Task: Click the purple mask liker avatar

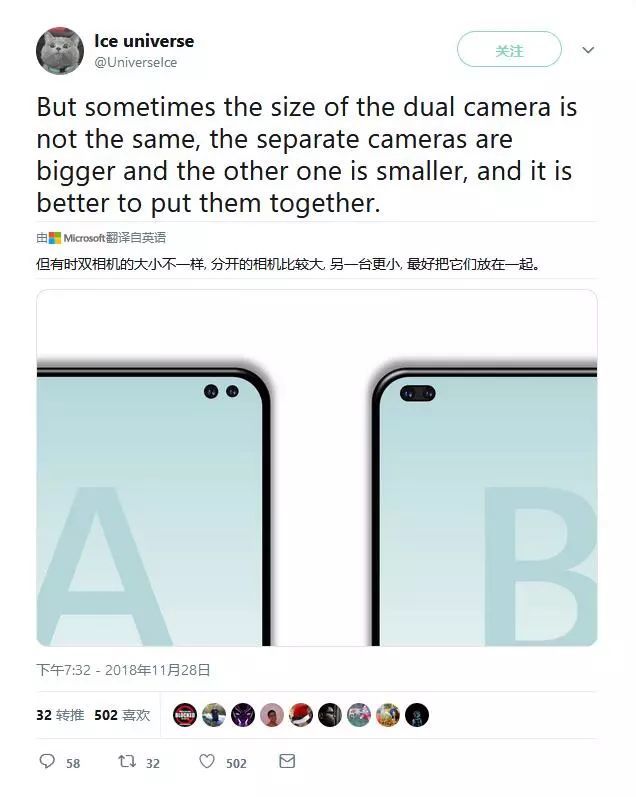Action: coord(243,715)
